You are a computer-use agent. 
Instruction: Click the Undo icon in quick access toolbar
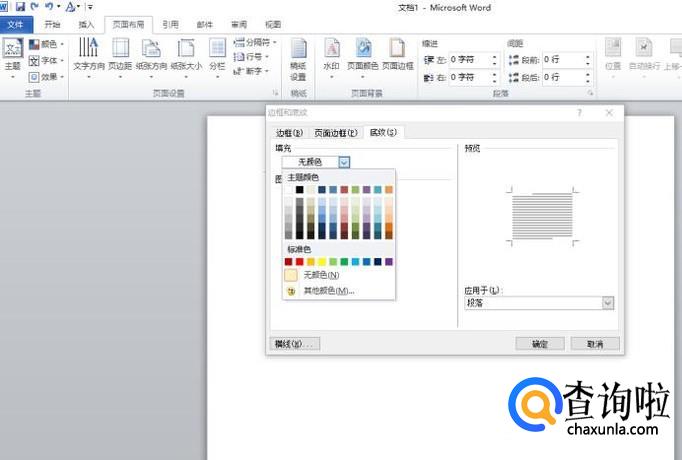[x=49, y=7]
